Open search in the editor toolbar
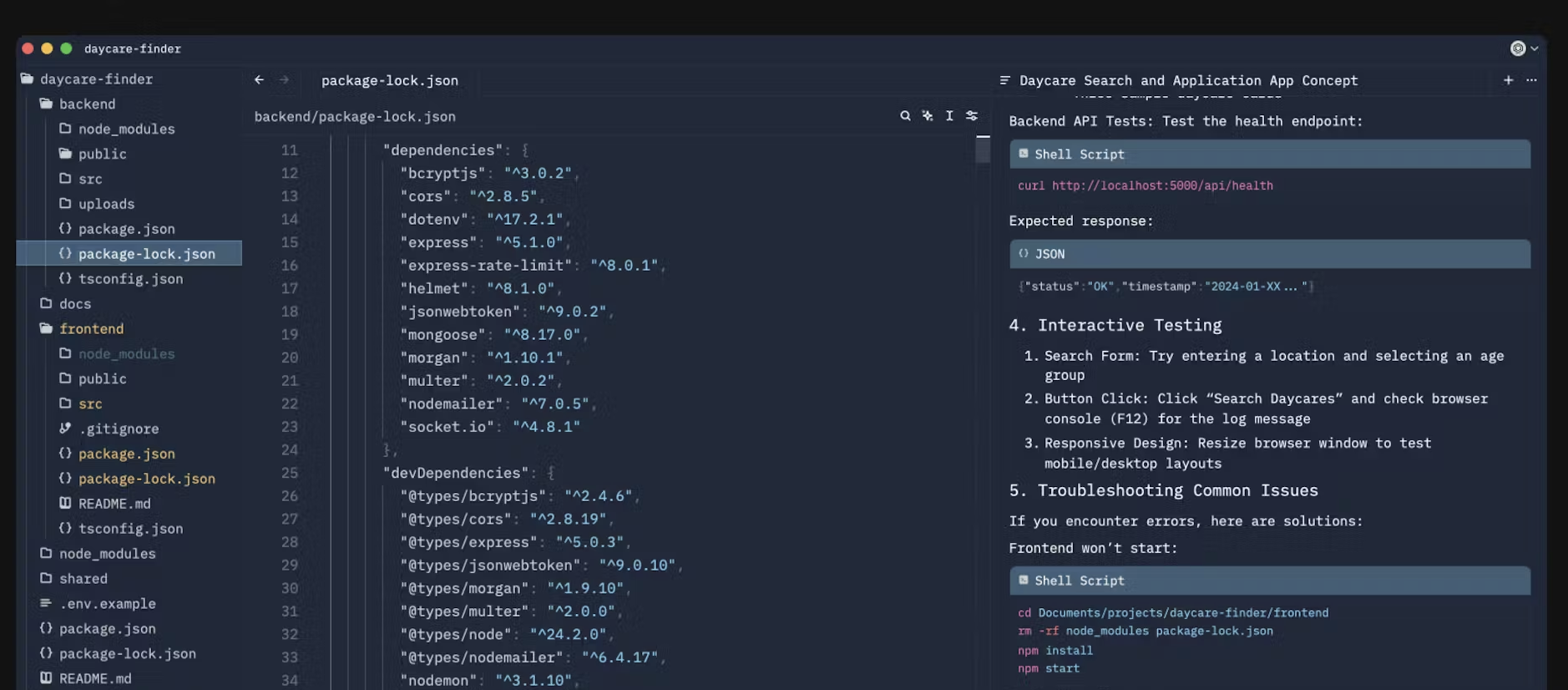 (x=905, y=116)
